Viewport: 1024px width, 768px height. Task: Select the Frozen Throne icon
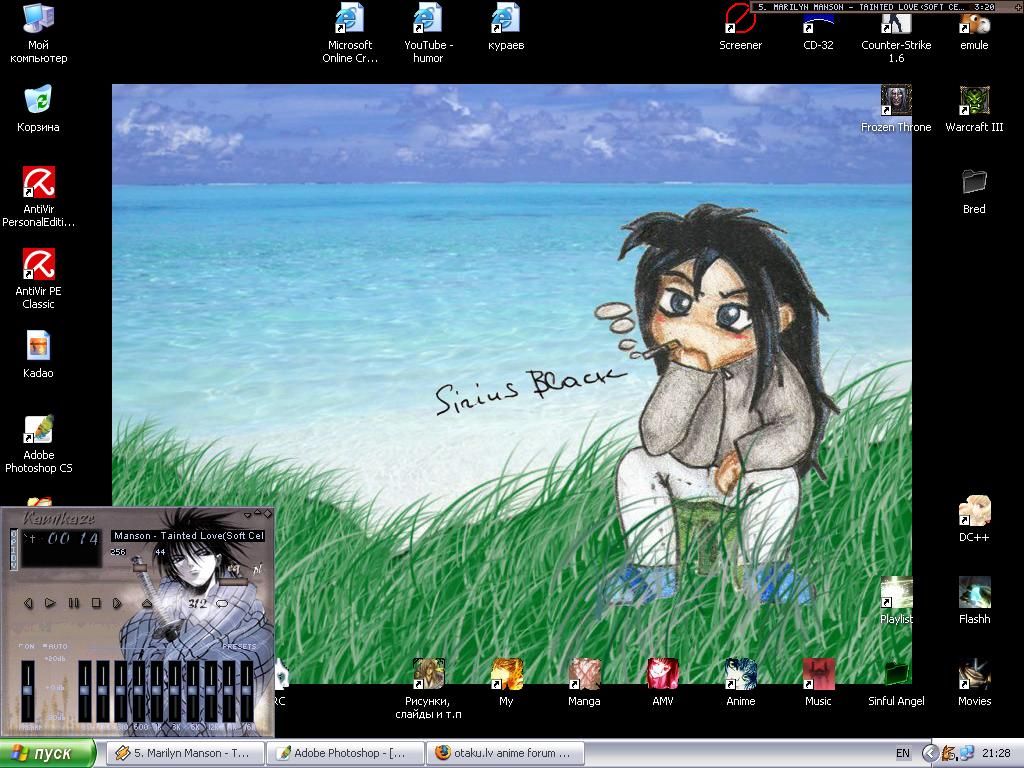click(x=896, y=108)
